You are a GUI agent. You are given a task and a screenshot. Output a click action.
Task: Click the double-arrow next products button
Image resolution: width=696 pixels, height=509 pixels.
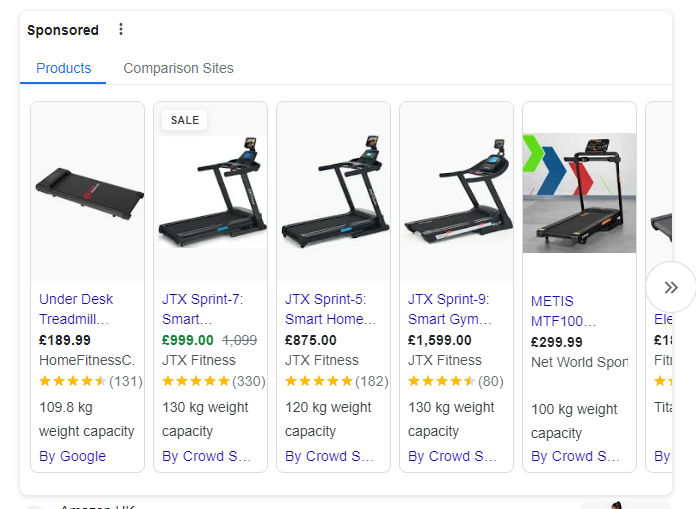(671, 287)
